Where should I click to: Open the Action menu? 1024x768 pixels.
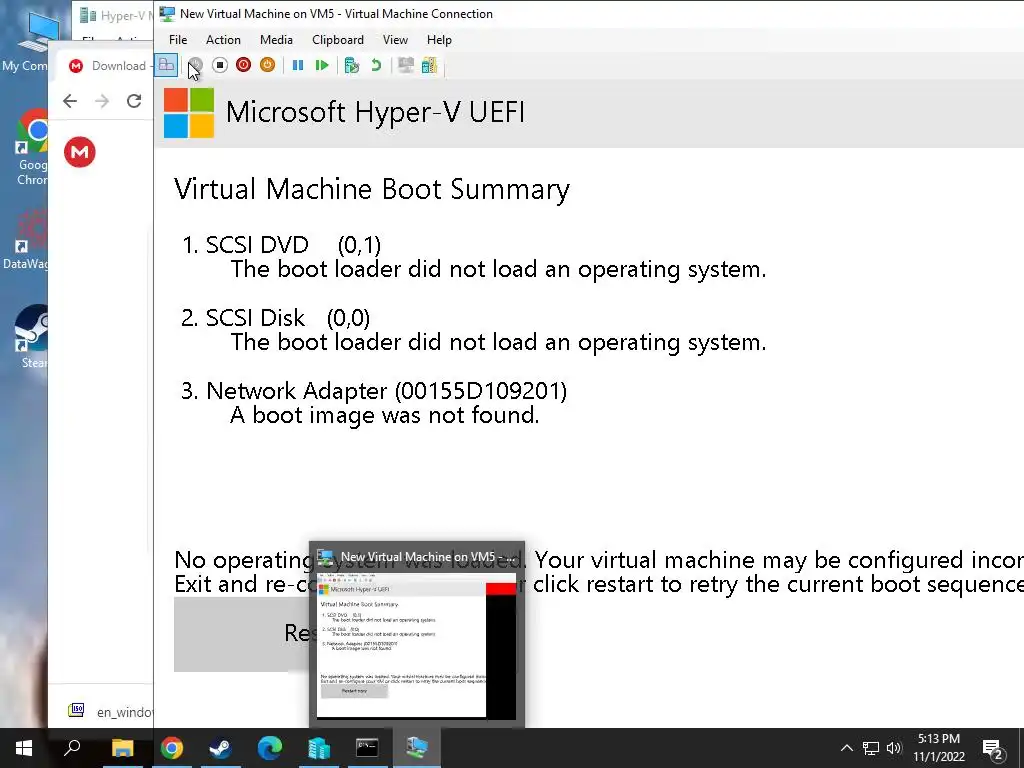click(x=223, y=40)
